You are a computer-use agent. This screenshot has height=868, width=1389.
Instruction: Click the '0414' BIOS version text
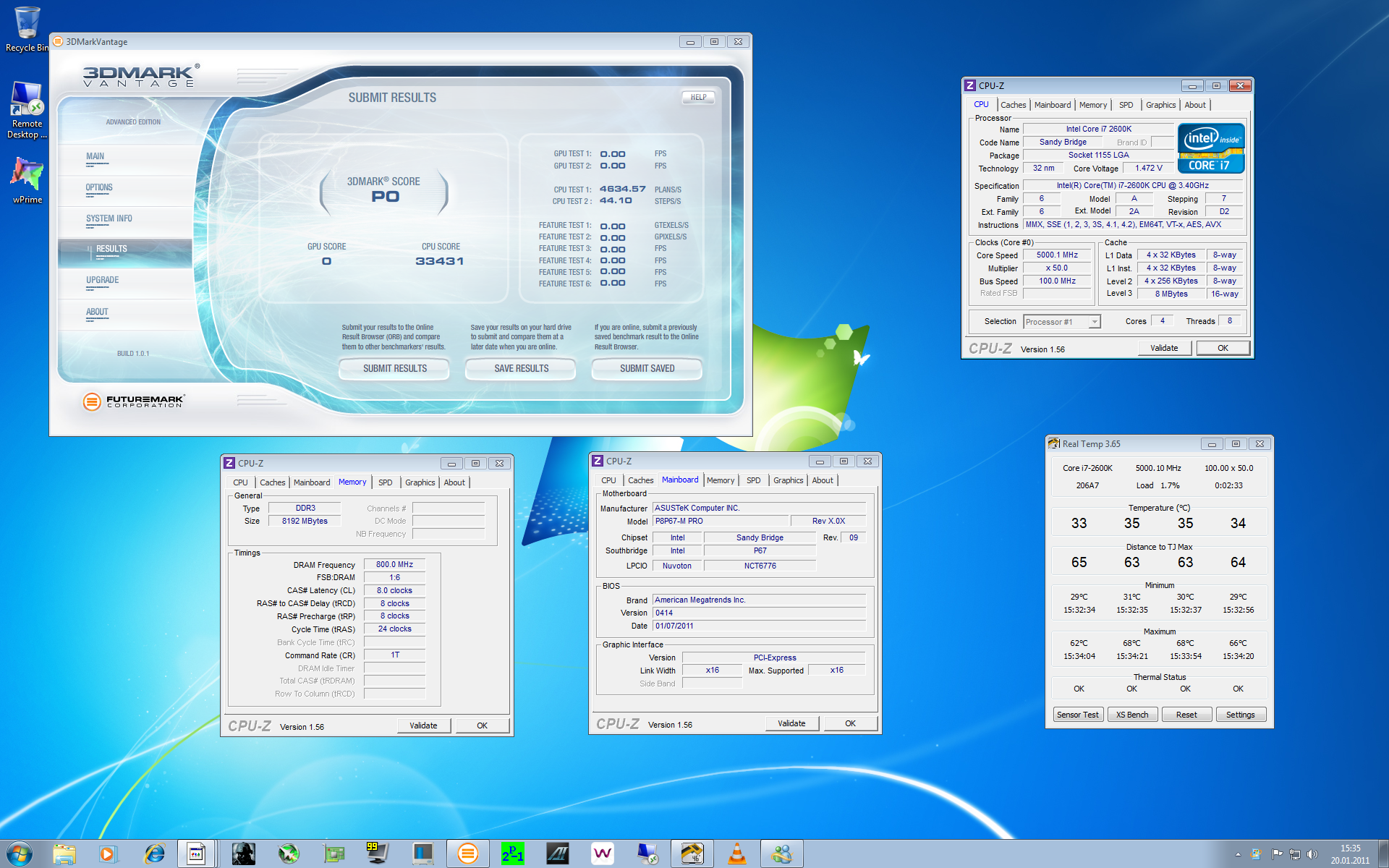coord(664,613)
